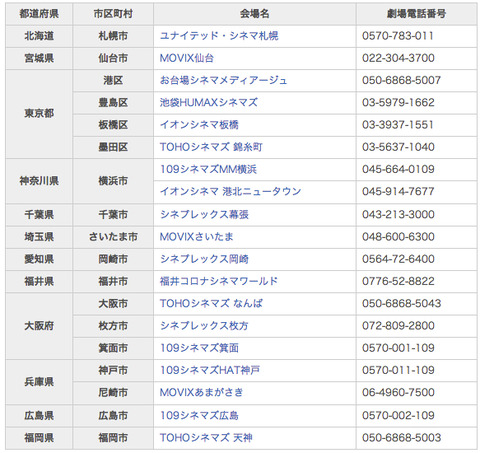The width and height of the screenshot is (480, 453).
Task: Select phone number 048-600-6300
Action: click(398, 237)
